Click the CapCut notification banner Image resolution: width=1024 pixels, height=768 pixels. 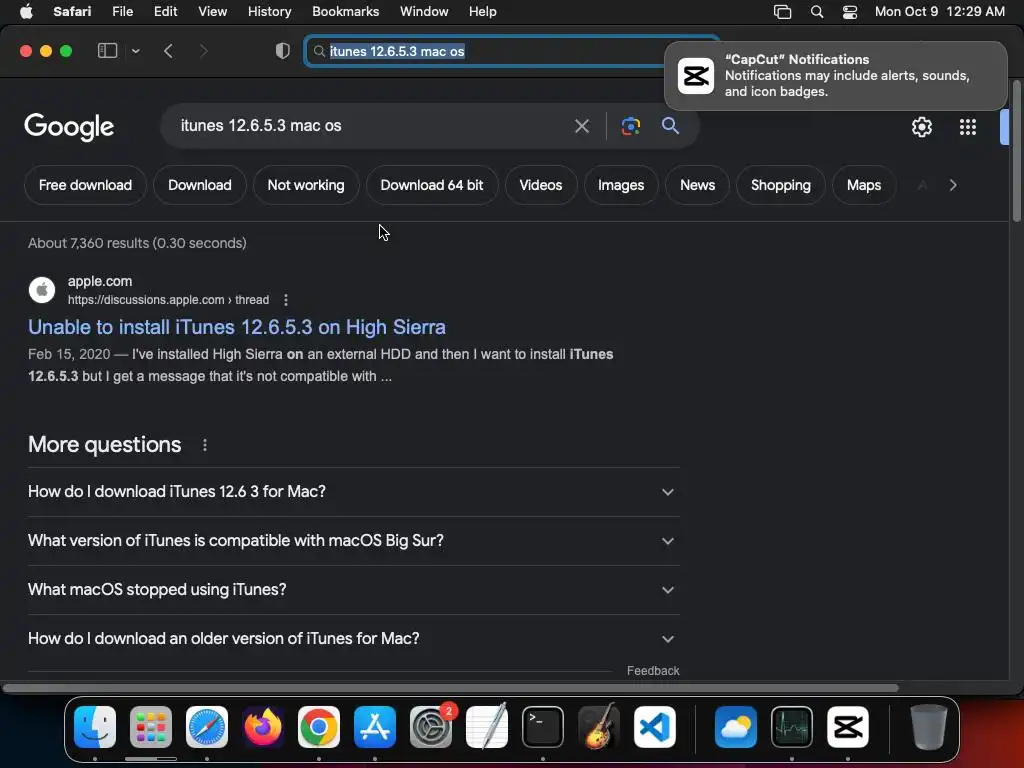point(835,76)
